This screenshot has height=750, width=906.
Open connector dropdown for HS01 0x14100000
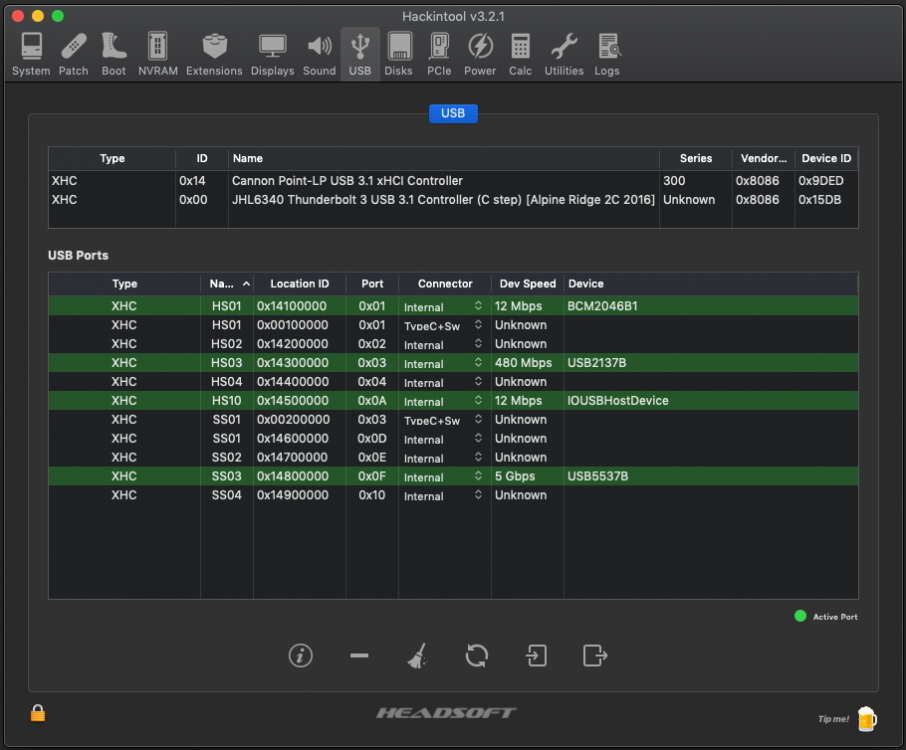pos(444,306)
